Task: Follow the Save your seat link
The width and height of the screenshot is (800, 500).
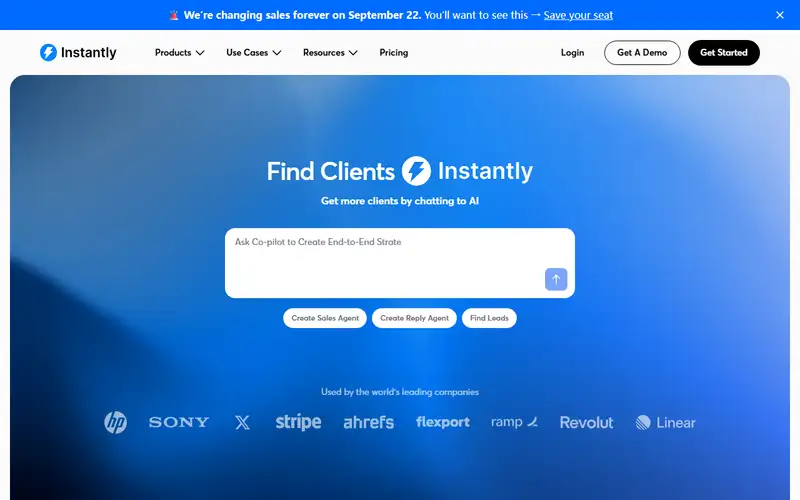Action: point(578,15)
